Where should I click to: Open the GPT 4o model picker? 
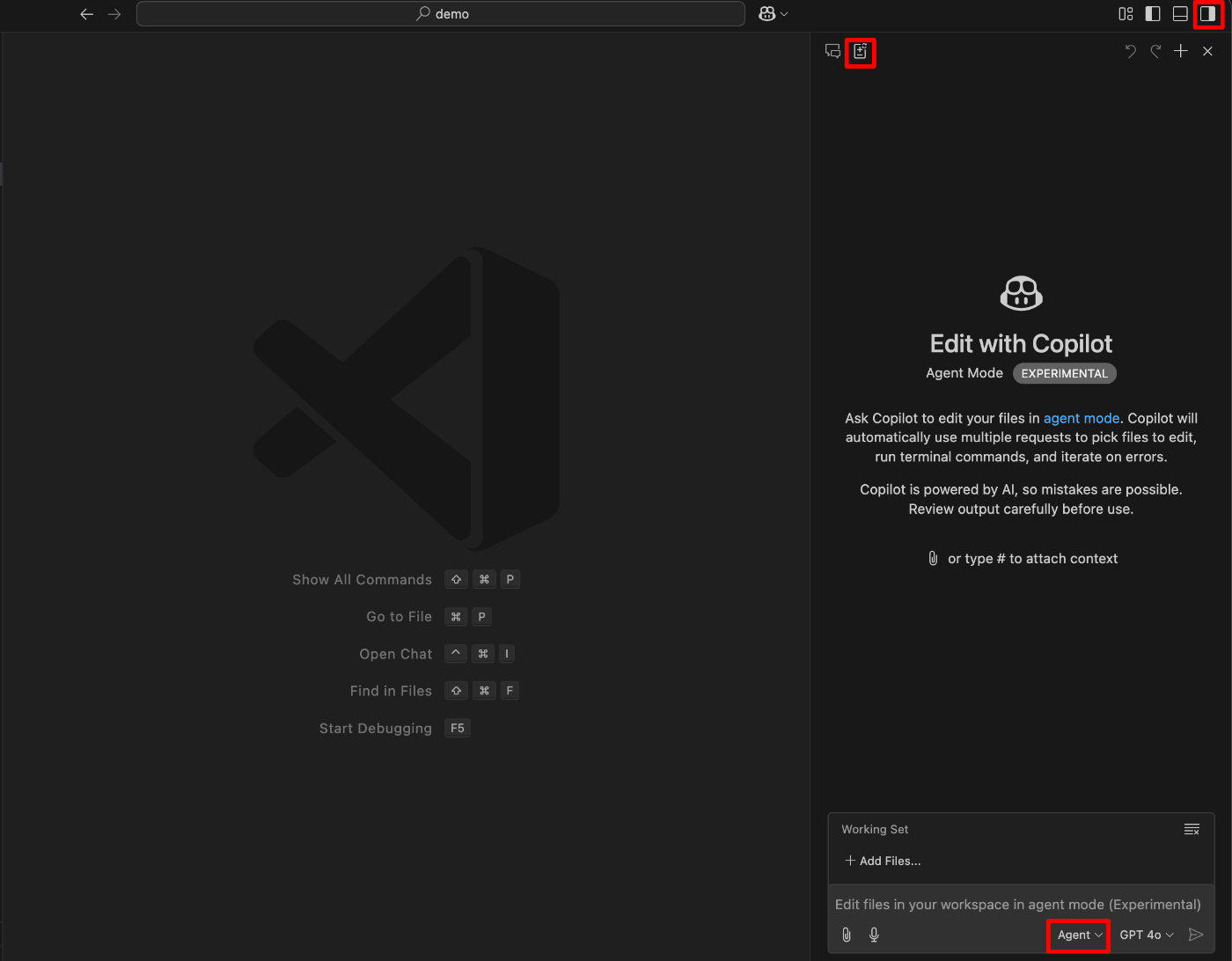(1144, 935)
